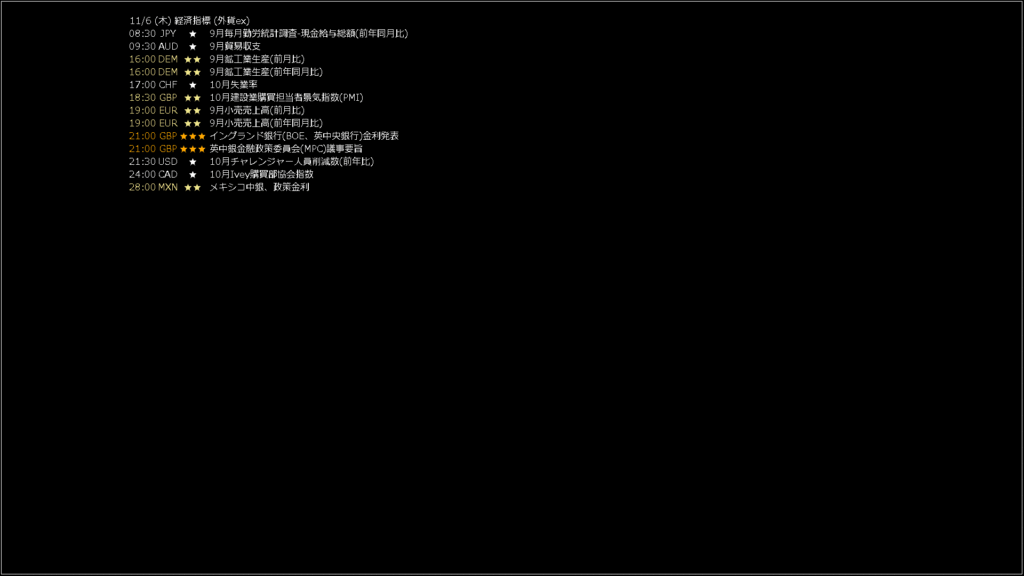Select the 10月失業率 entry
The image size is (1024, 576).
click(x=233, y=85)
